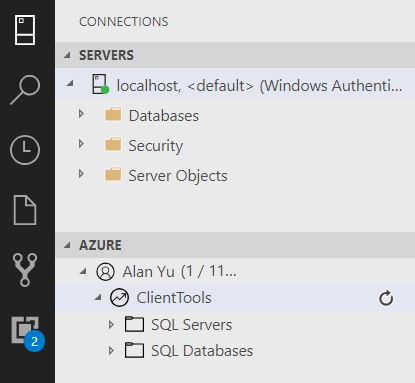Select the Databases tree item
Image resolution: width=415 pixels, height=383 pixels.
click(x=235, y=115)
